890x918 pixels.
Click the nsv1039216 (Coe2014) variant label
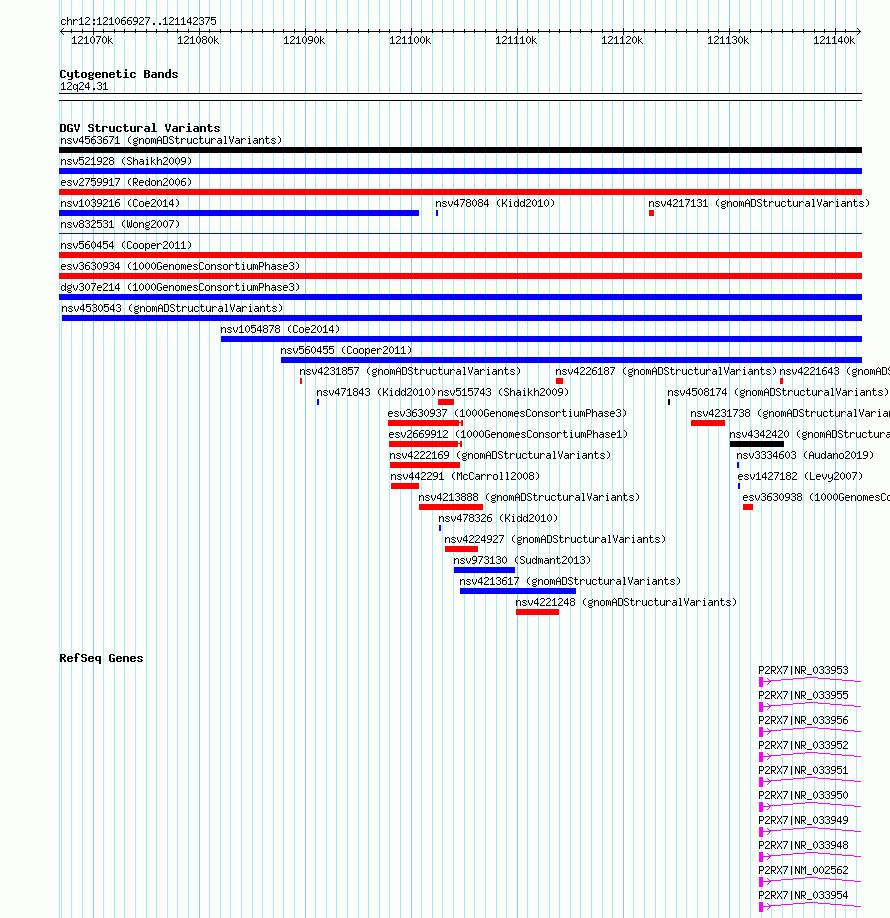coord(120,204)
